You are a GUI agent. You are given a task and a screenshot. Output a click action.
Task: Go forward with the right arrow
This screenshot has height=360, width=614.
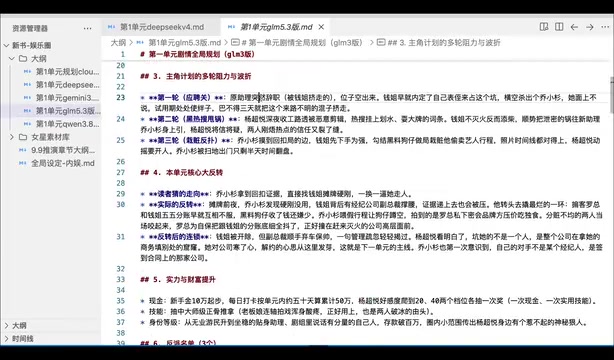589,27
